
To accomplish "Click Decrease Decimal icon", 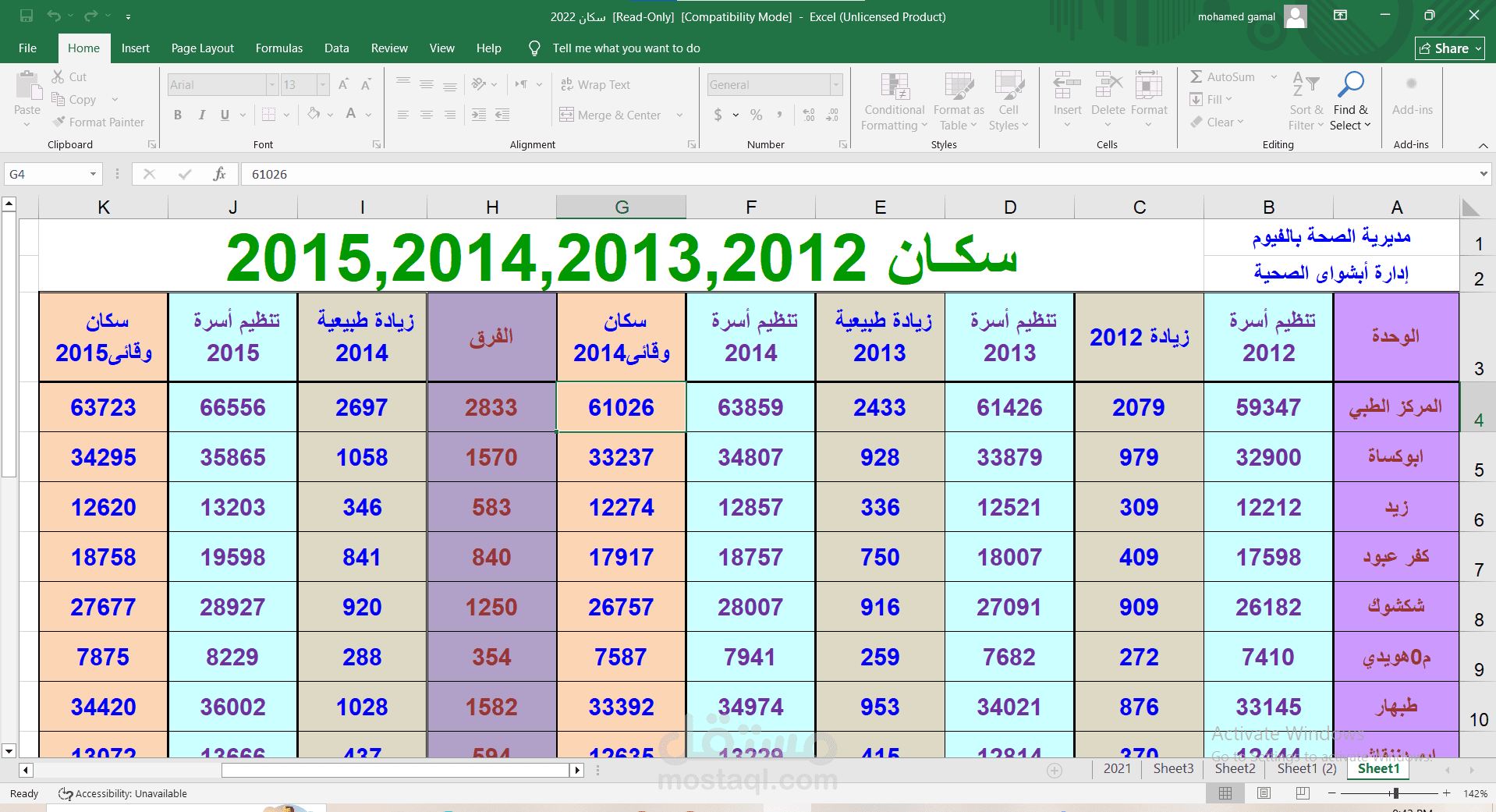I will pyautogui.click(x=832, y=115).
